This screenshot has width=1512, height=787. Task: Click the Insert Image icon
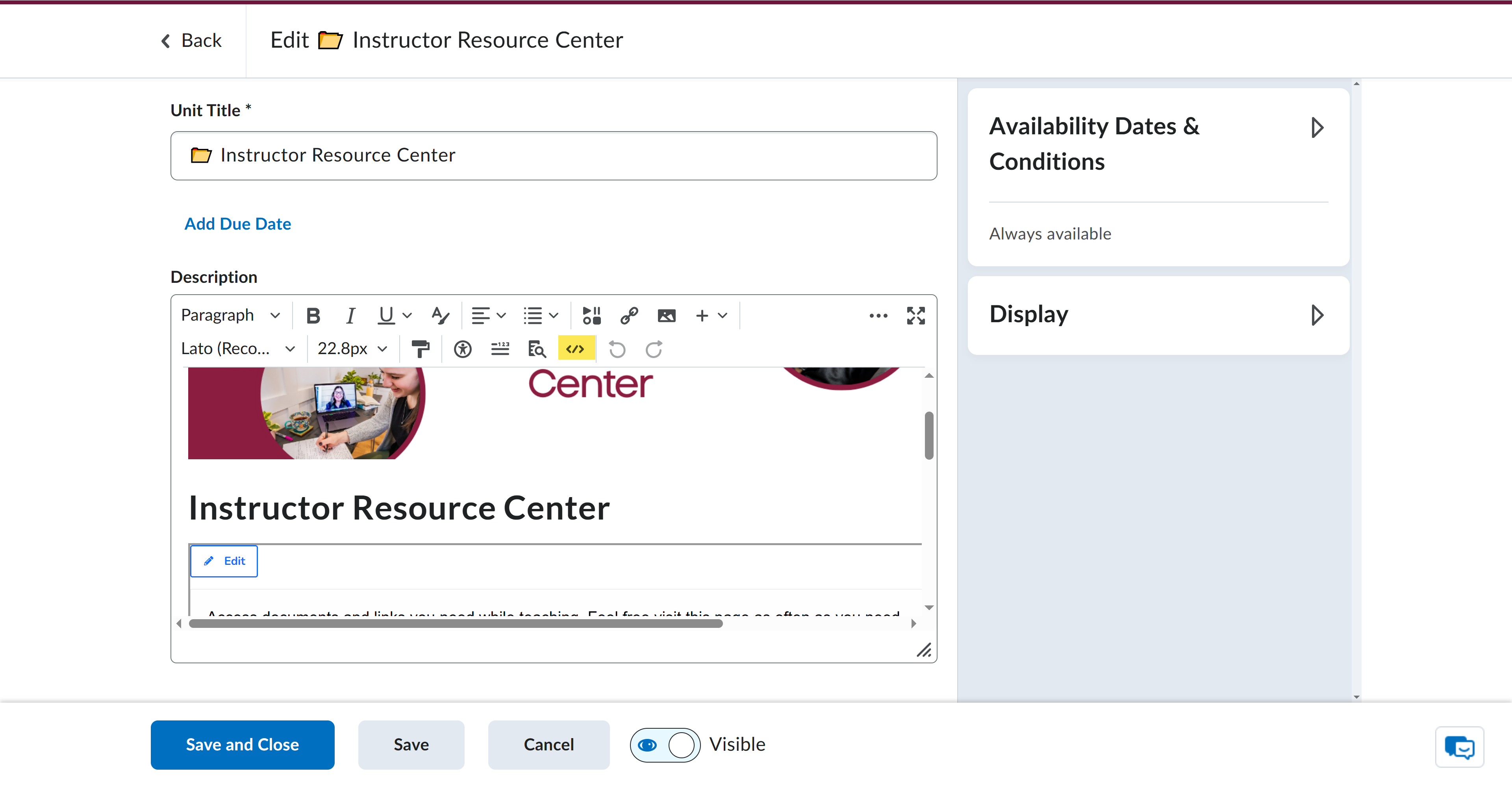pyautogui.click(x=666, y=316)
